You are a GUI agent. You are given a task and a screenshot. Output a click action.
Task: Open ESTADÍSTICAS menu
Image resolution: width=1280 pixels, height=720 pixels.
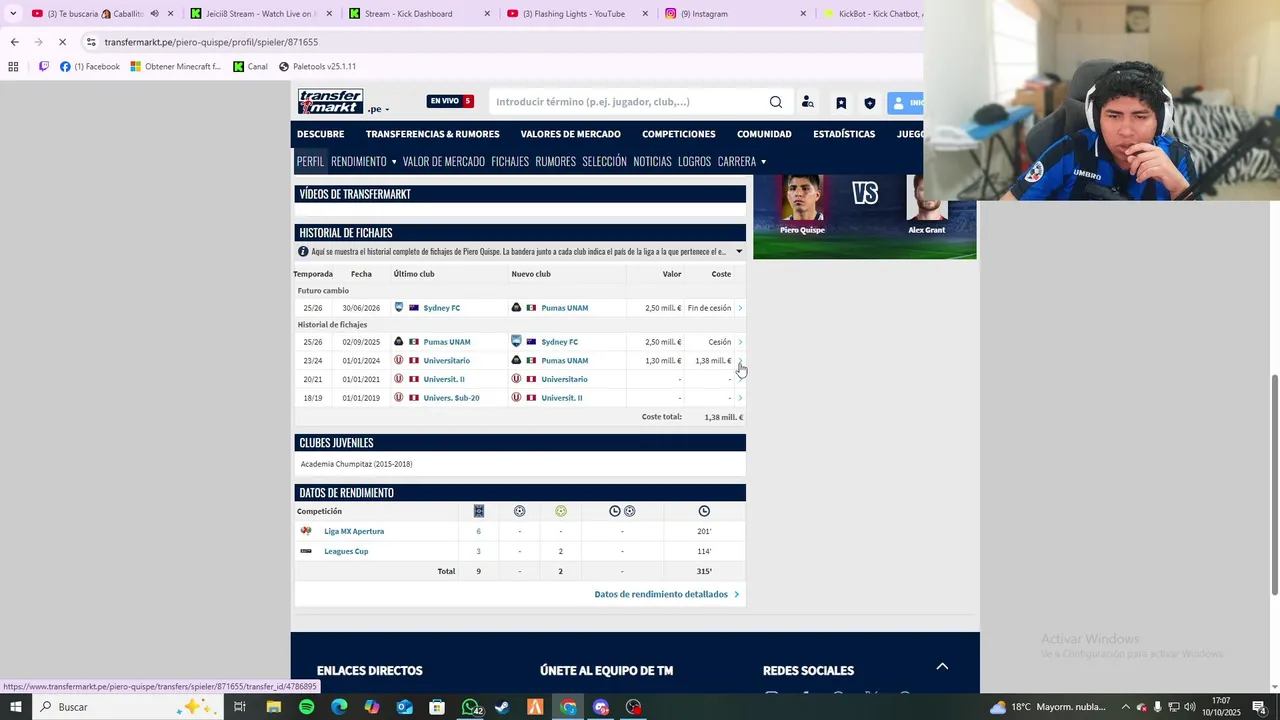point(844,134)
